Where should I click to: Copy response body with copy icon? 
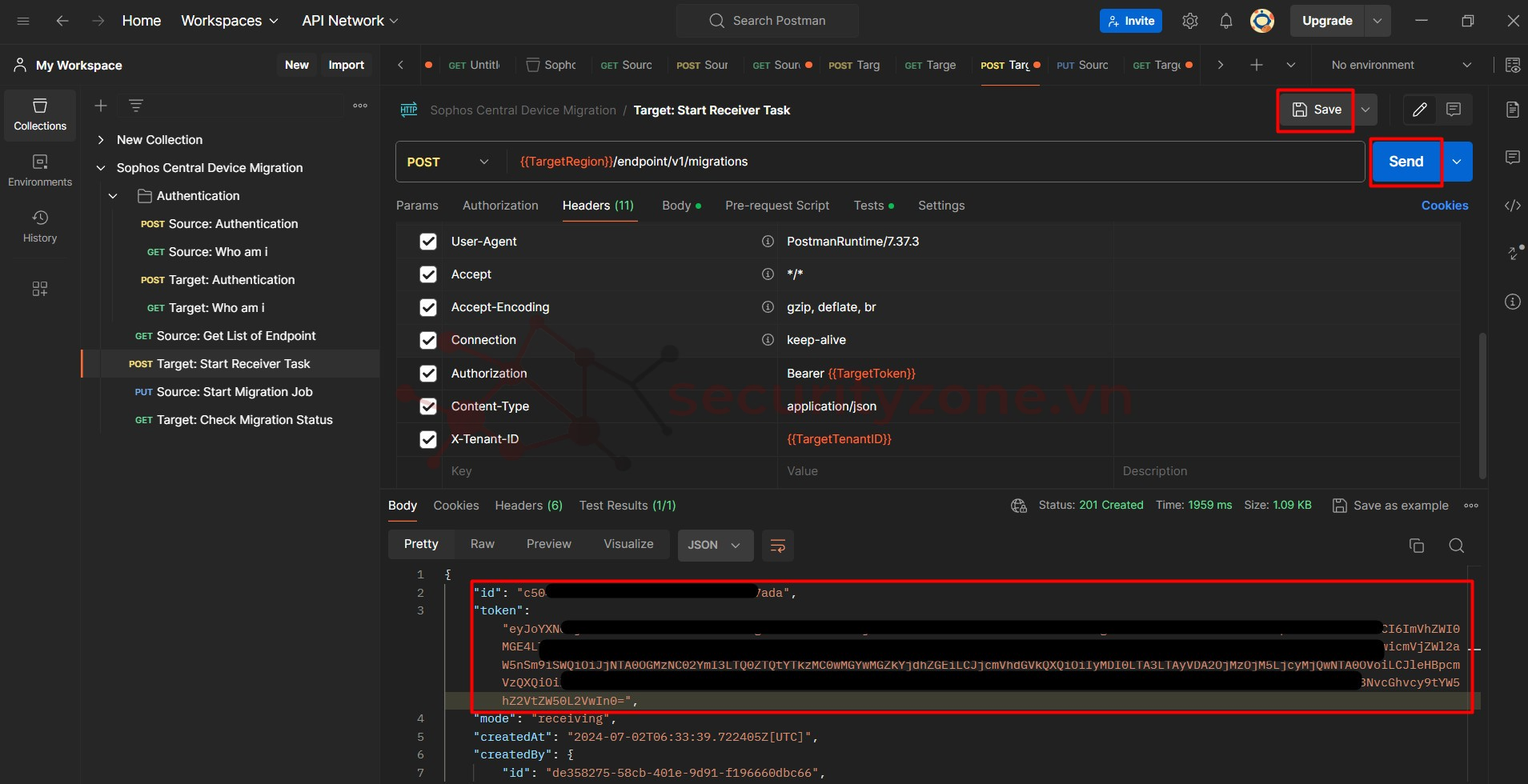pos(1417,546)
